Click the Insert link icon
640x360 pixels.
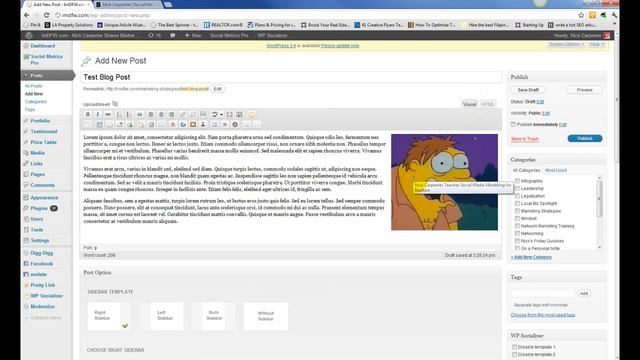click(x=183, y=114)
